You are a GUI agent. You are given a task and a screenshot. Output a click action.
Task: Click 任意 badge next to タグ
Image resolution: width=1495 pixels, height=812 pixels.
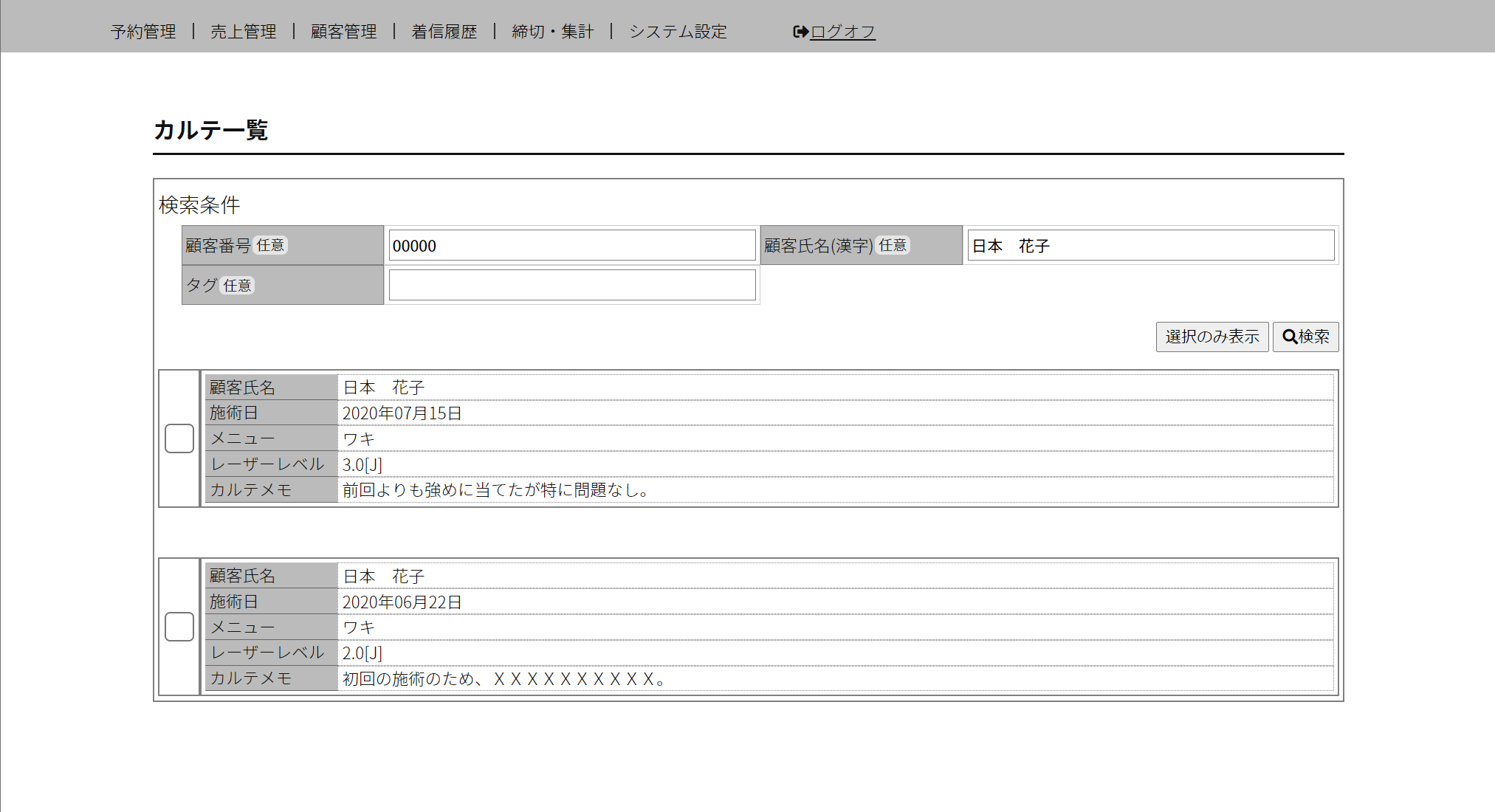coord(237,286)
